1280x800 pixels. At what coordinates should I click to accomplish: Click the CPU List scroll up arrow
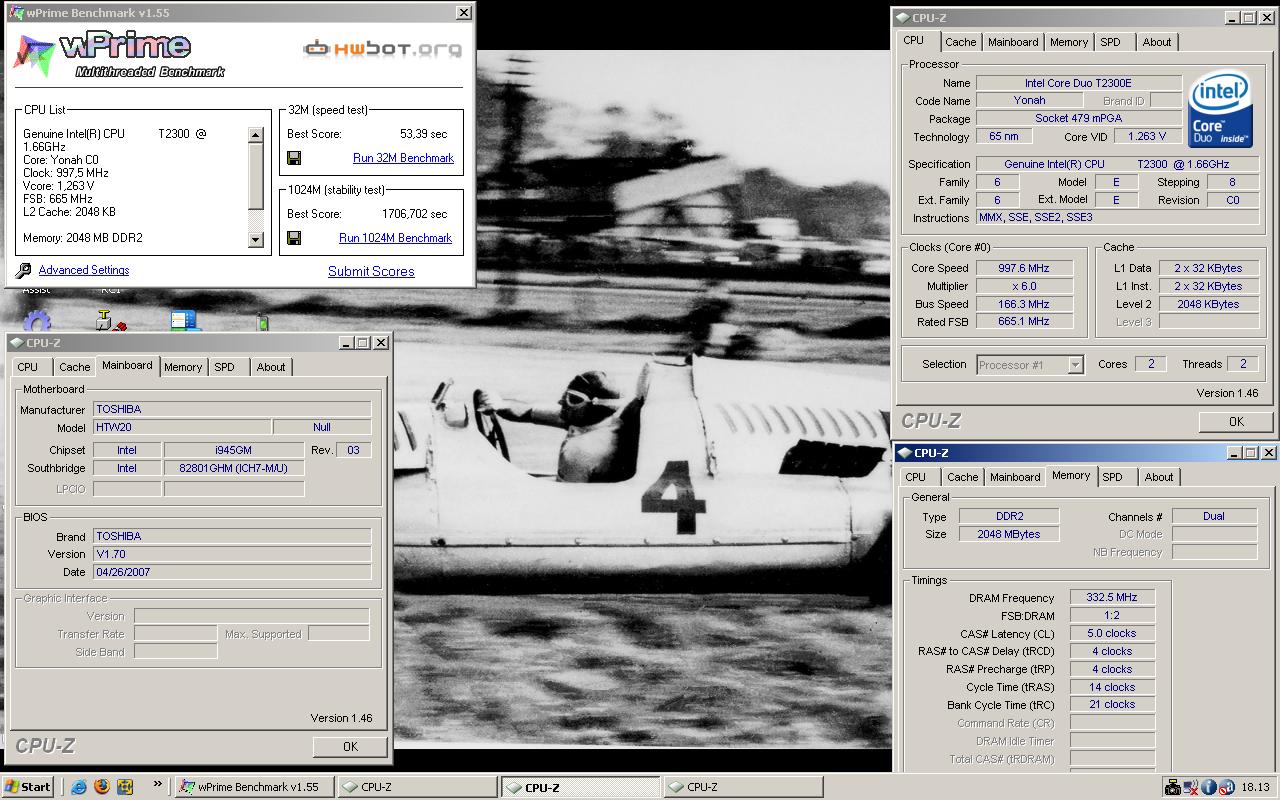coord(255,135)
